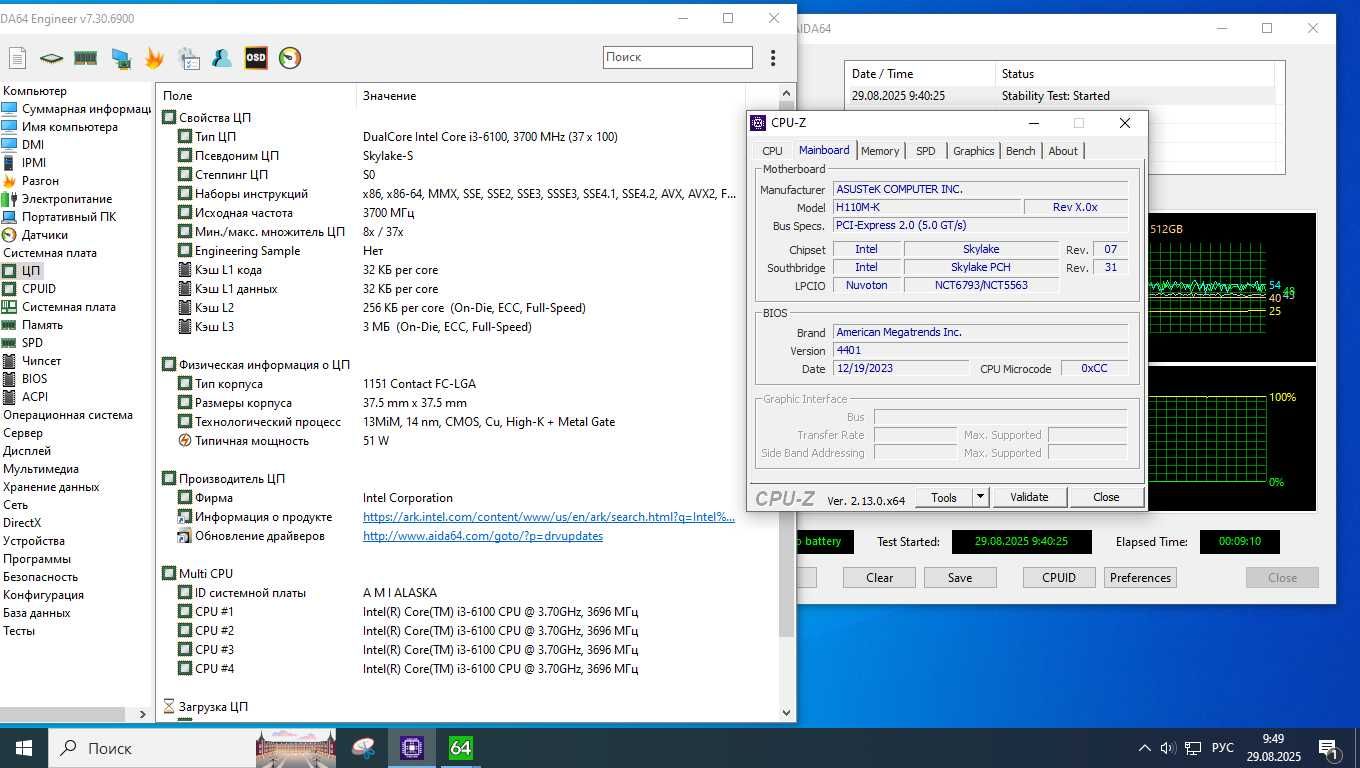
Task: Expand Компьютер category in tree
Action: [x=35, y=91]
